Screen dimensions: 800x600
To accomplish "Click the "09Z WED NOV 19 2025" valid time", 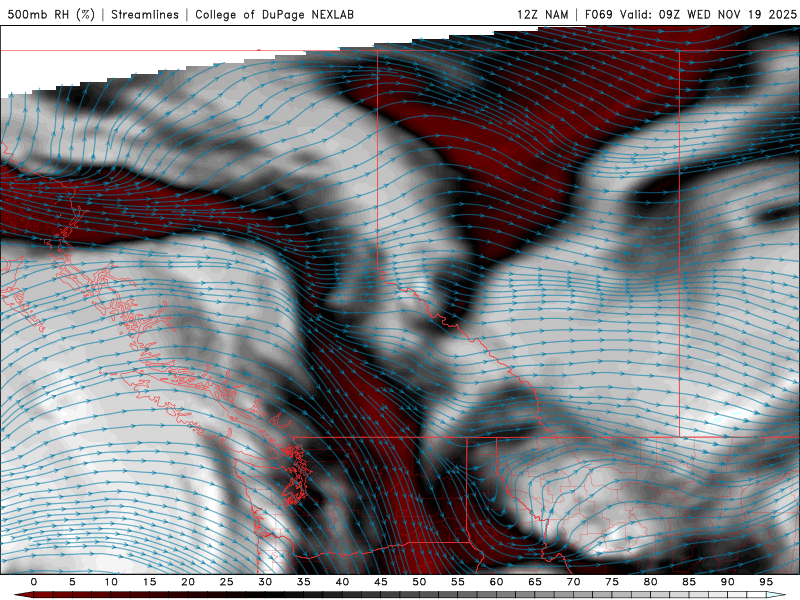I will [727, 14].
